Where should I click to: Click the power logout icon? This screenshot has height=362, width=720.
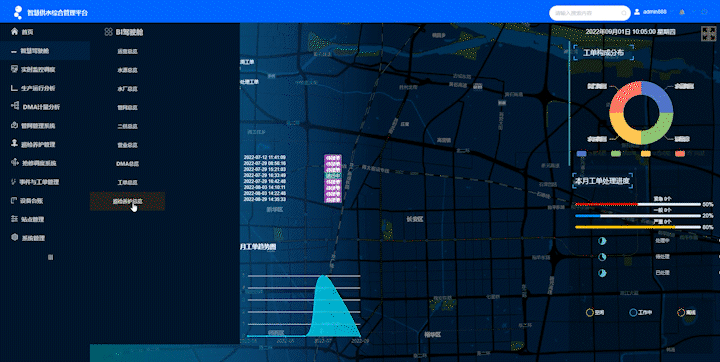point(704,12)
